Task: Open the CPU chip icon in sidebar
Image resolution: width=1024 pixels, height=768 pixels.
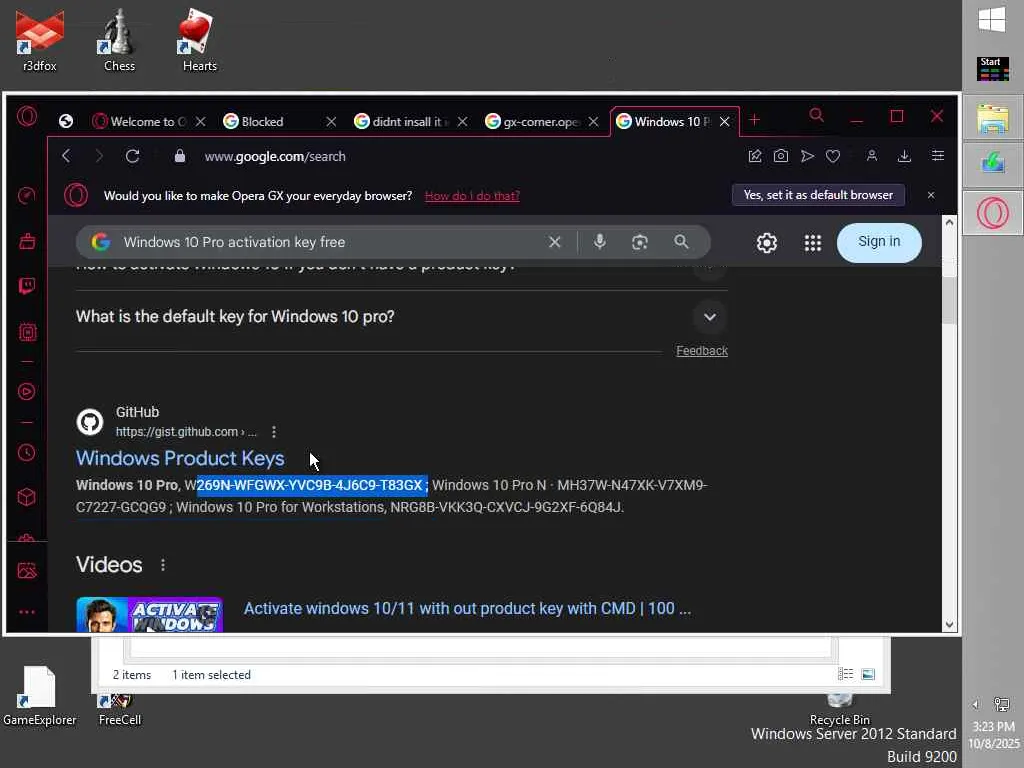Action: tap(27, 332)
